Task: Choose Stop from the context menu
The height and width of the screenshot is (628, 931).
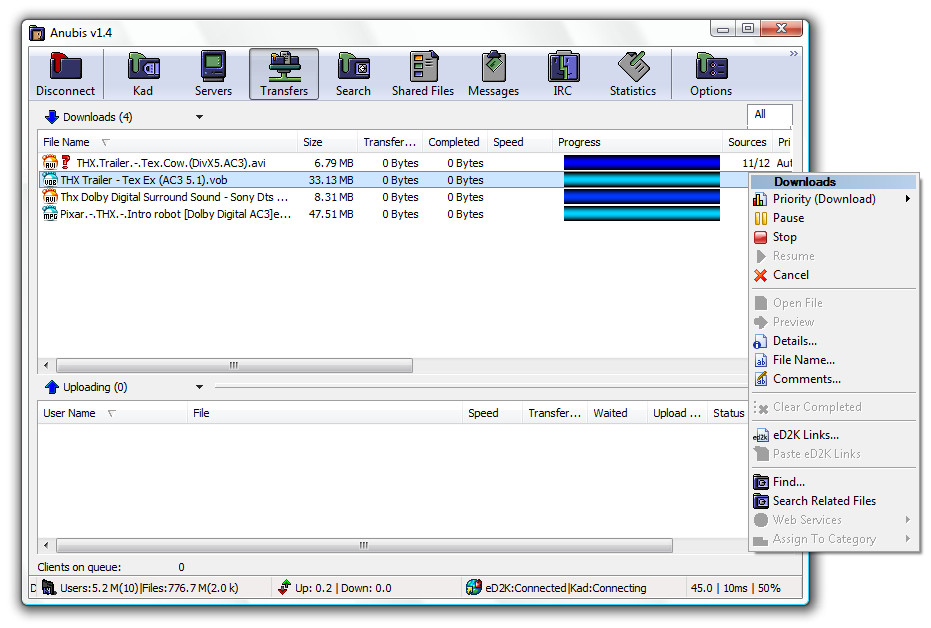Action: pos(834,237)
